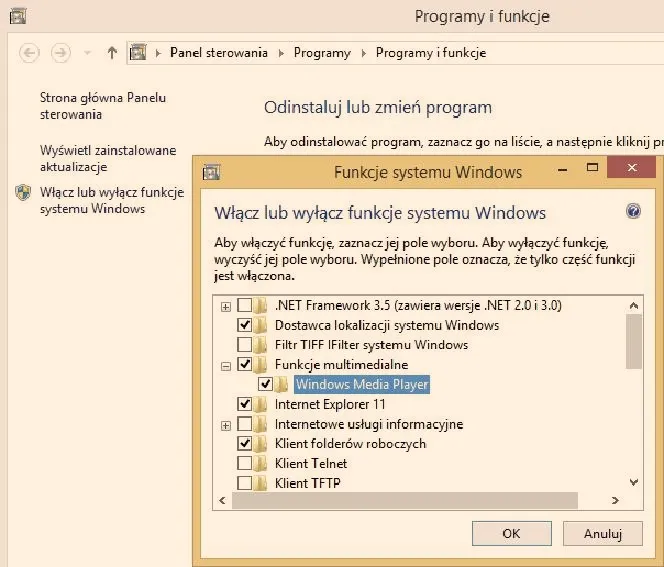
Task: Click folder icon of Internet Explorer 11
Action: tap(260, 404)
